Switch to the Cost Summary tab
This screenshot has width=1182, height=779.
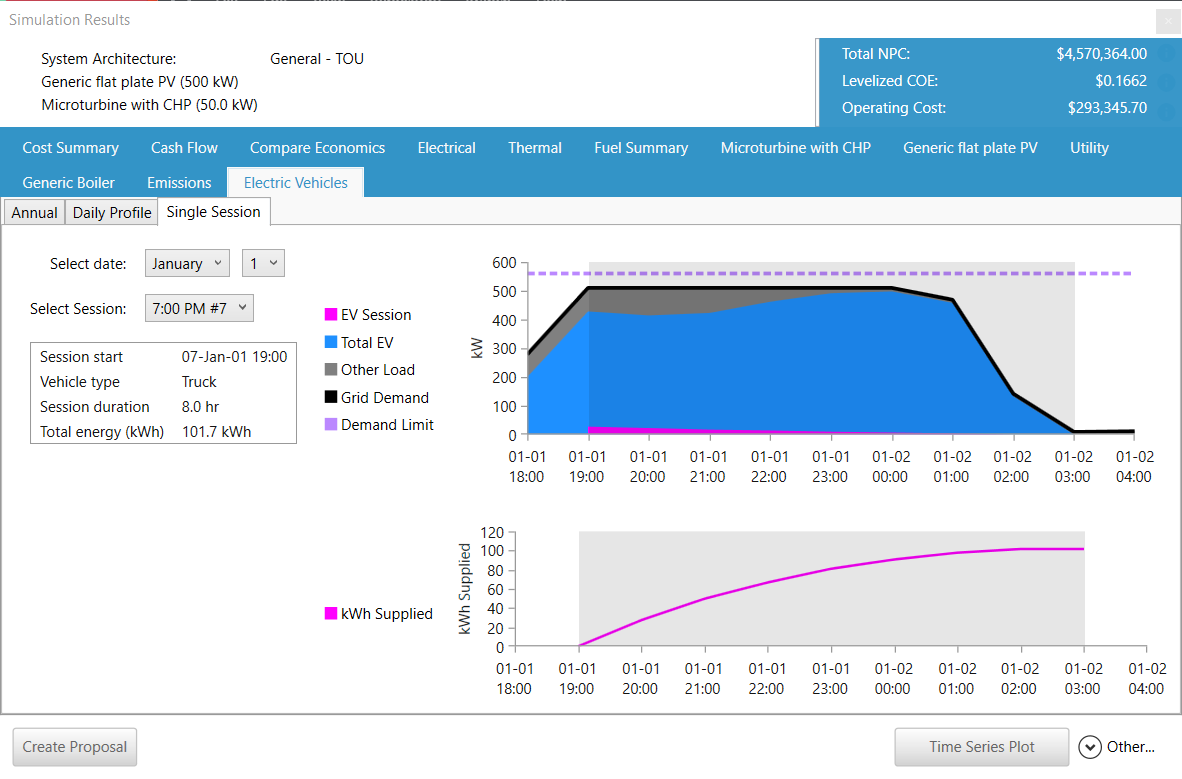click(x=70, y=147)
